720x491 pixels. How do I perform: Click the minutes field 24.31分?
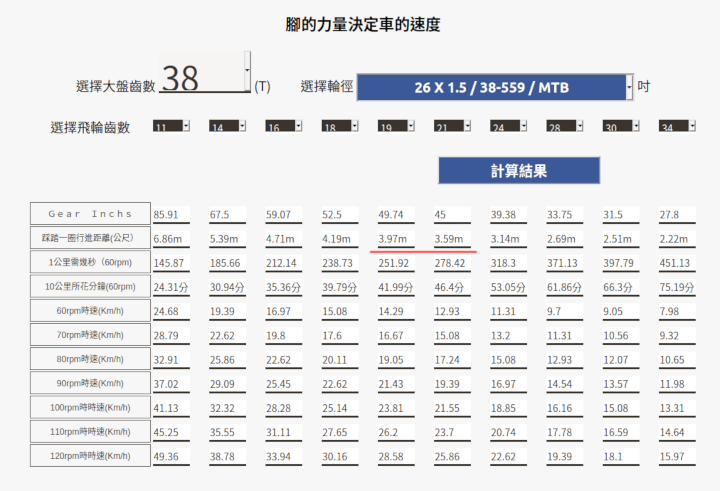[171, 288]
